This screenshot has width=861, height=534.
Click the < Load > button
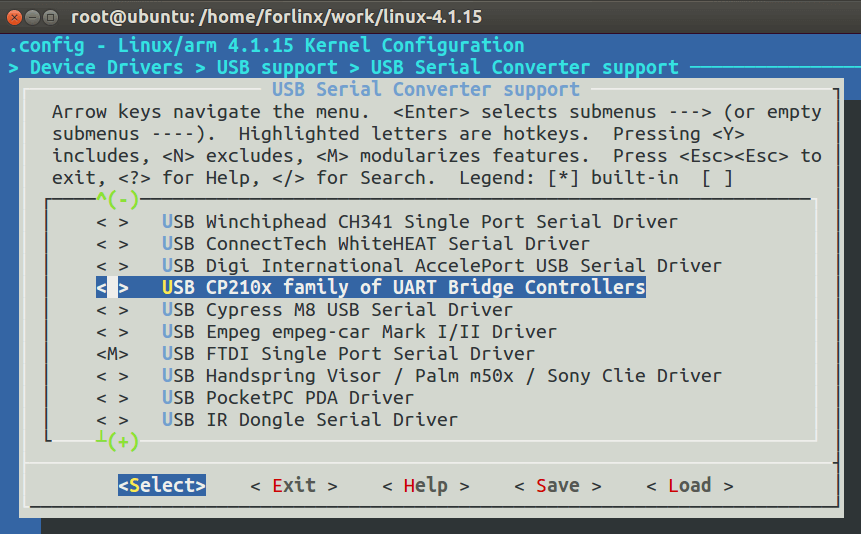pyautogui.click(x=690, y=486)
